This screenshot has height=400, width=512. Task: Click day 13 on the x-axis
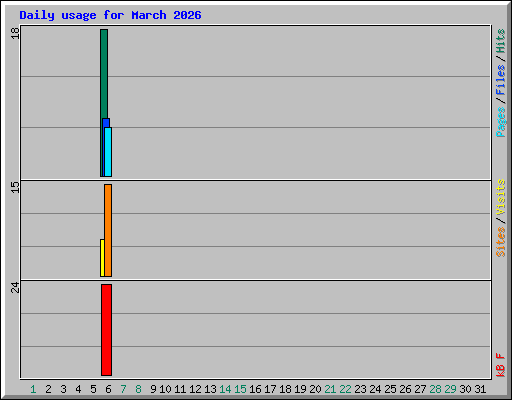point(210,389)
